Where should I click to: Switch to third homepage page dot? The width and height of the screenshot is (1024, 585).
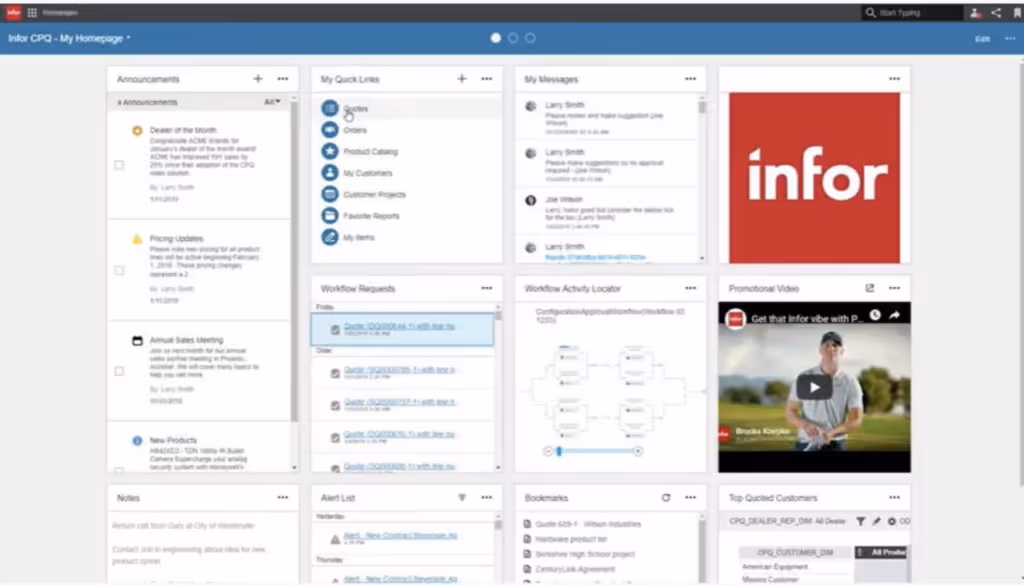click(x=530, y=38)
